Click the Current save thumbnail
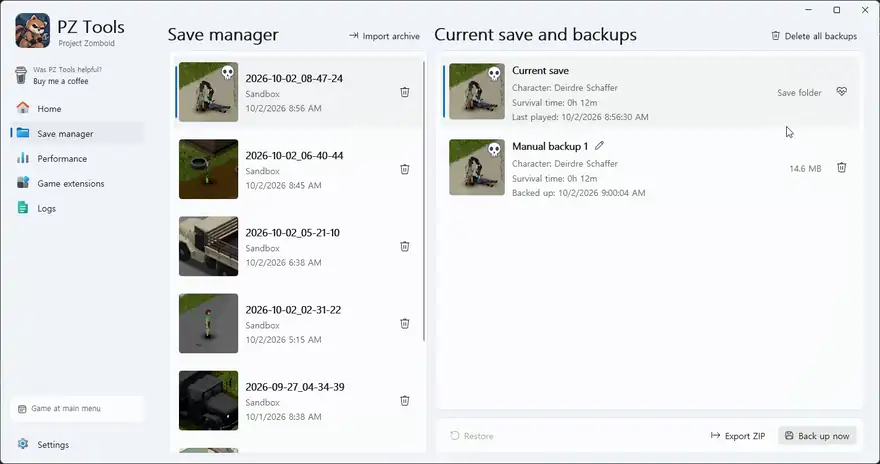The image size is (880, 464). [477, 91]
